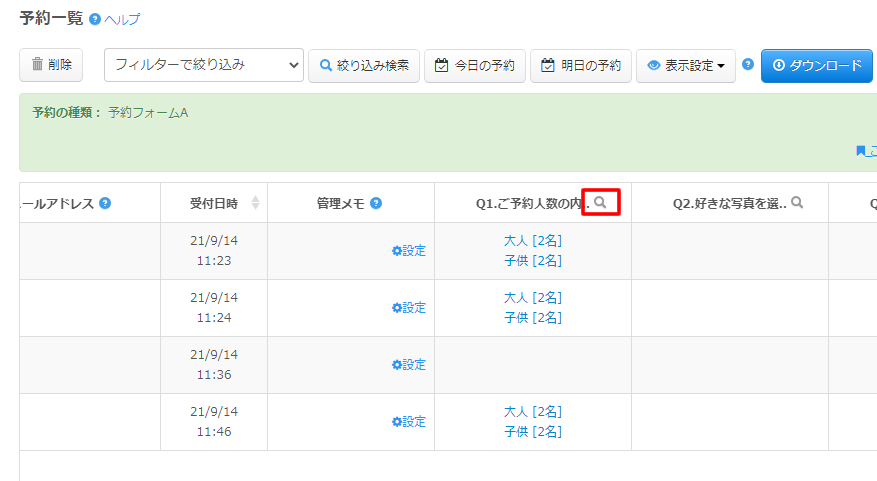Image resolution: width=877 pixels, height=481 pixels.
Task: Click the help icon left of ダウンロード button
Action: coord(747,65)
